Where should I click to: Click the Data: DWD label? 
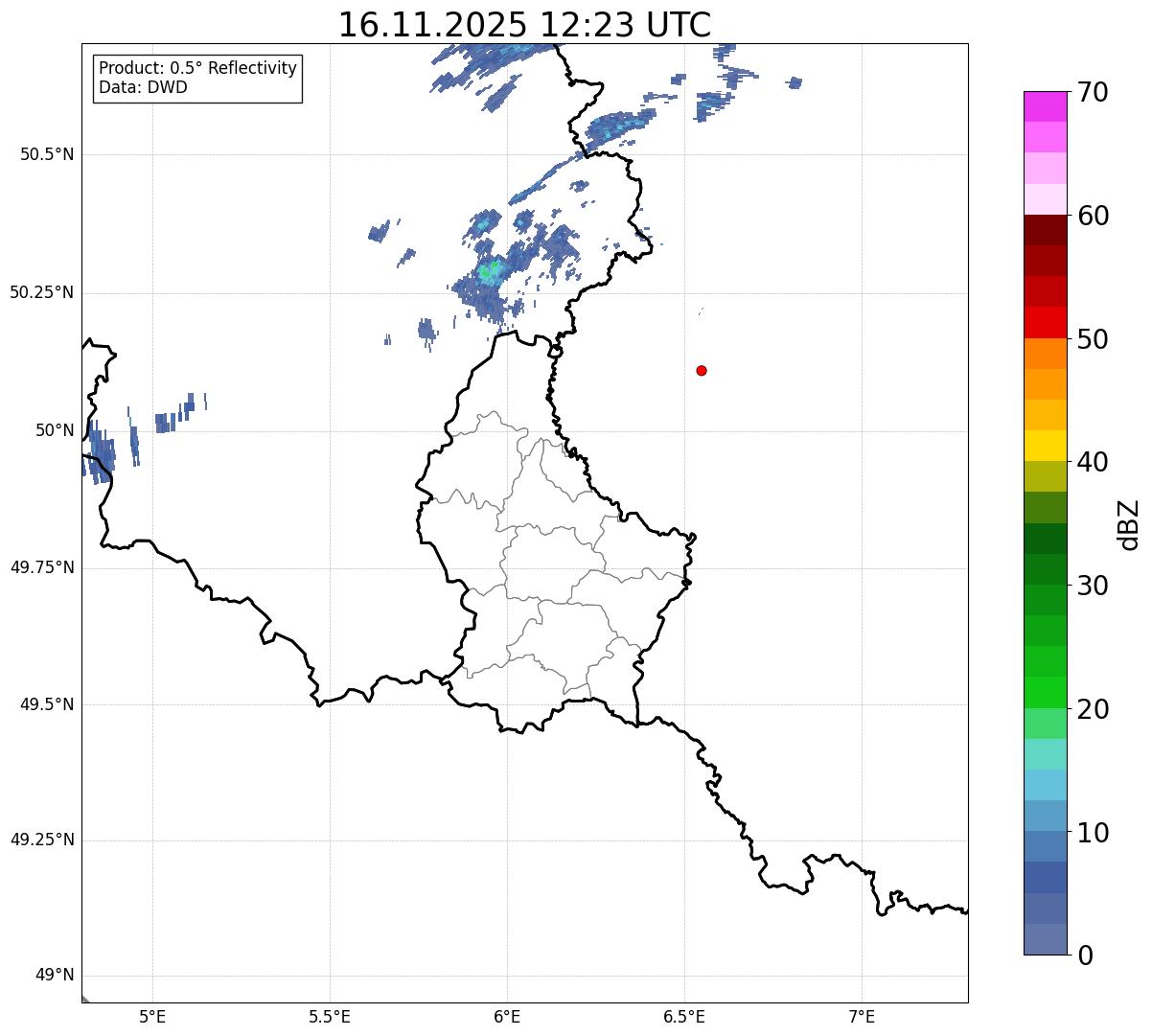pos(143,87)
